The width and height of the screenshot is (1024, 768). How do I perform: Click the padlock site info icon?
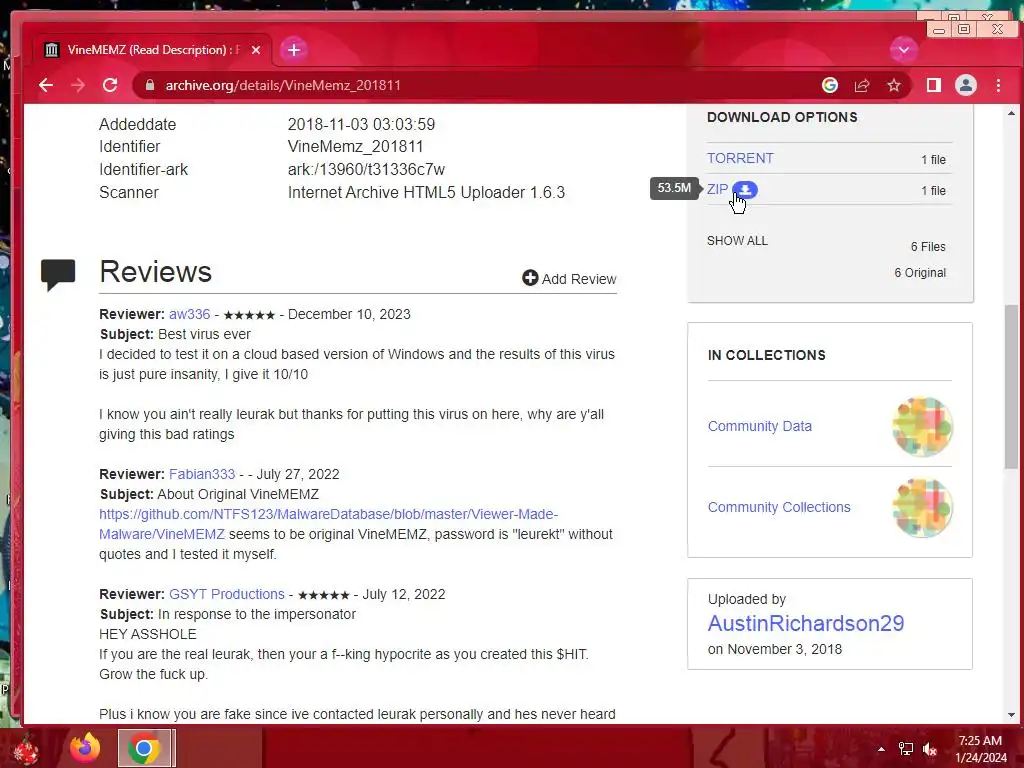(x=150, y=86)
